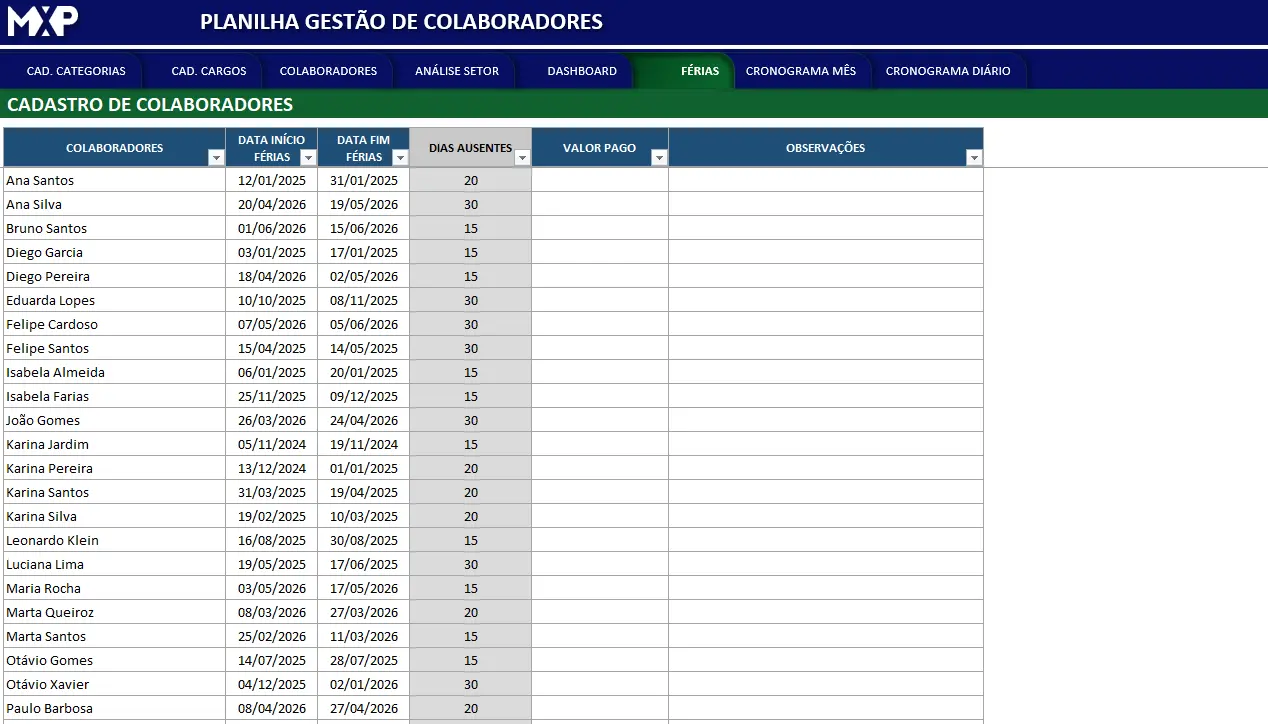Screen dimensions: 1268x724
Task: Navigate to the Análise Setor tab
Action: 456,71
